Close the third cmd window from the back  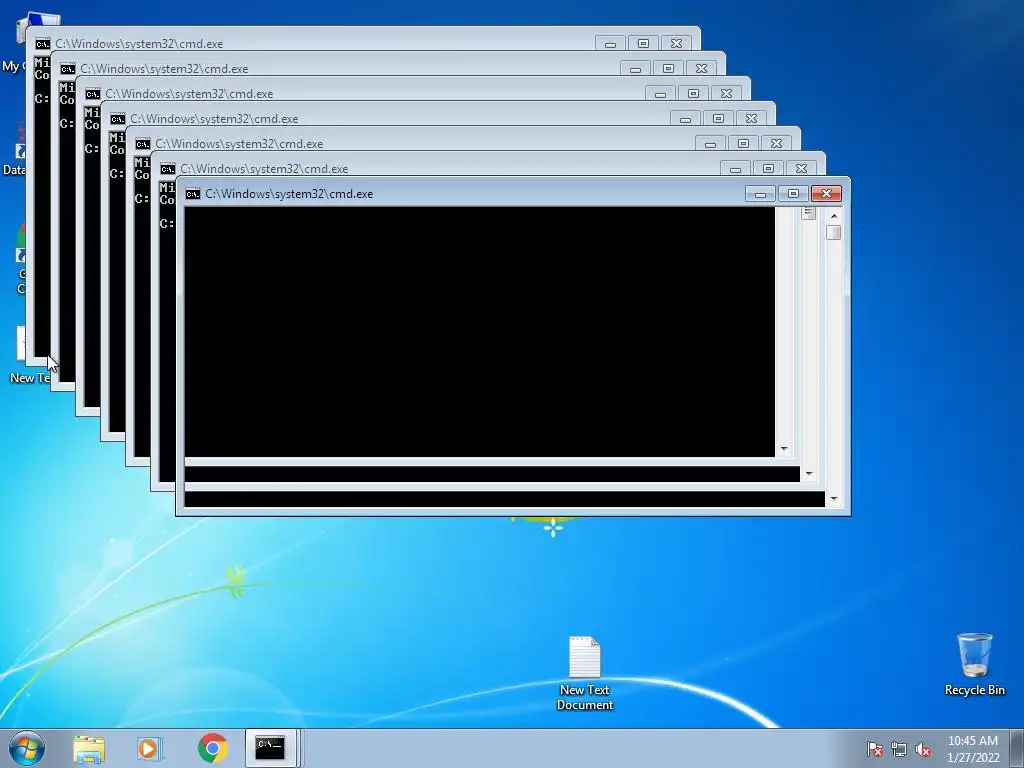(726, 93)
